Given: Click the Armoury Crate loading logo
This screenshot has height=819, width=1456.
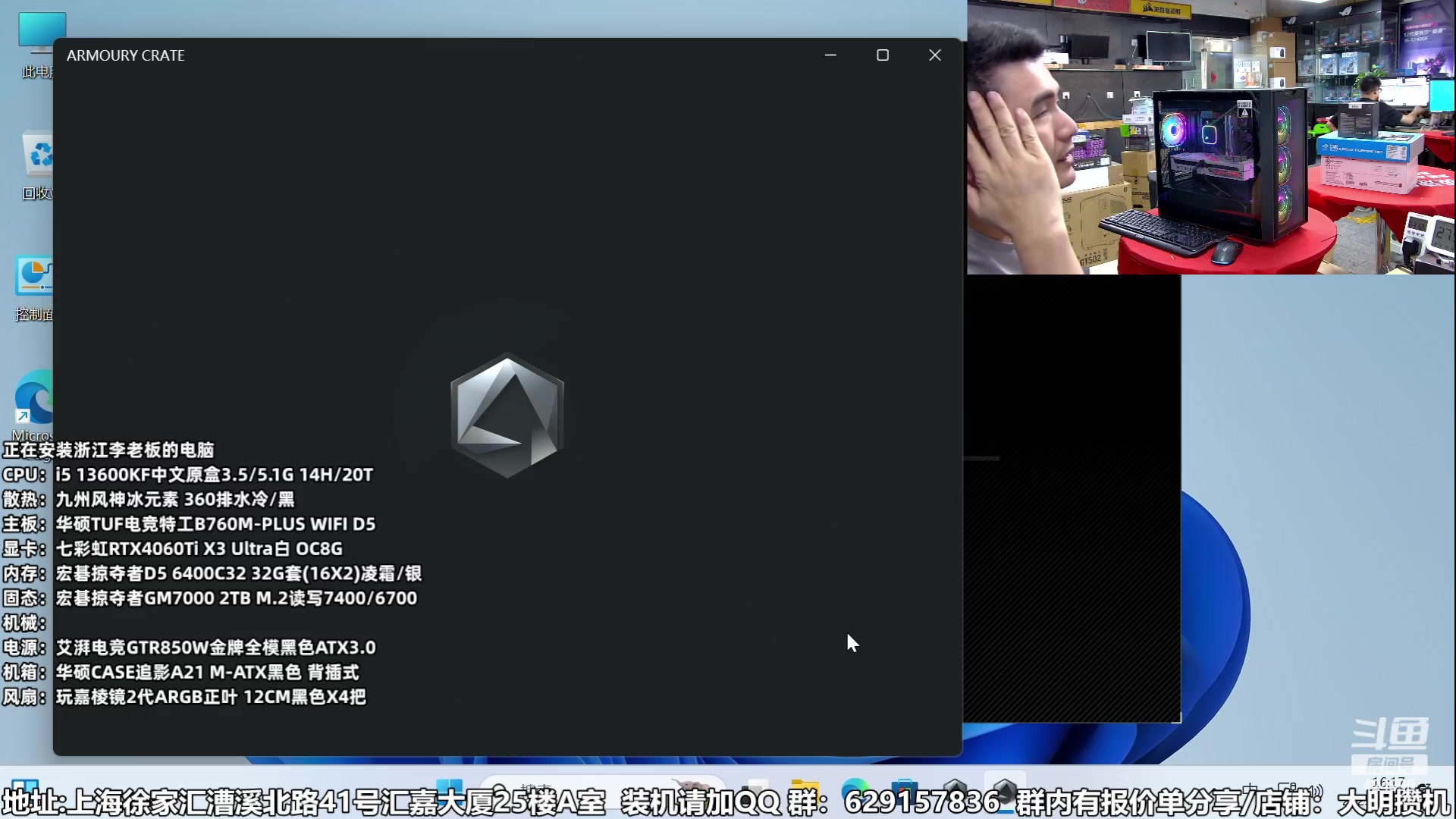Looking at the screenshot, I should 507,416.
